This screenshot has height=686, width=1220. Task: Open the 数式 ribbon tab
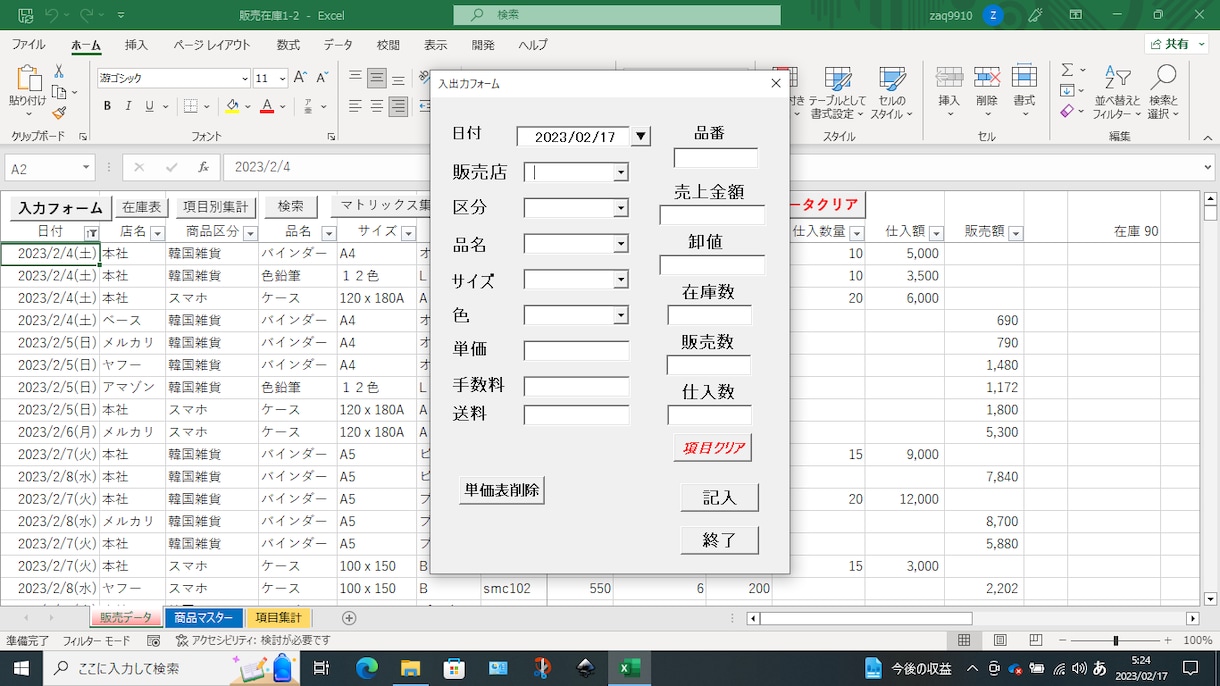[288, 45]
